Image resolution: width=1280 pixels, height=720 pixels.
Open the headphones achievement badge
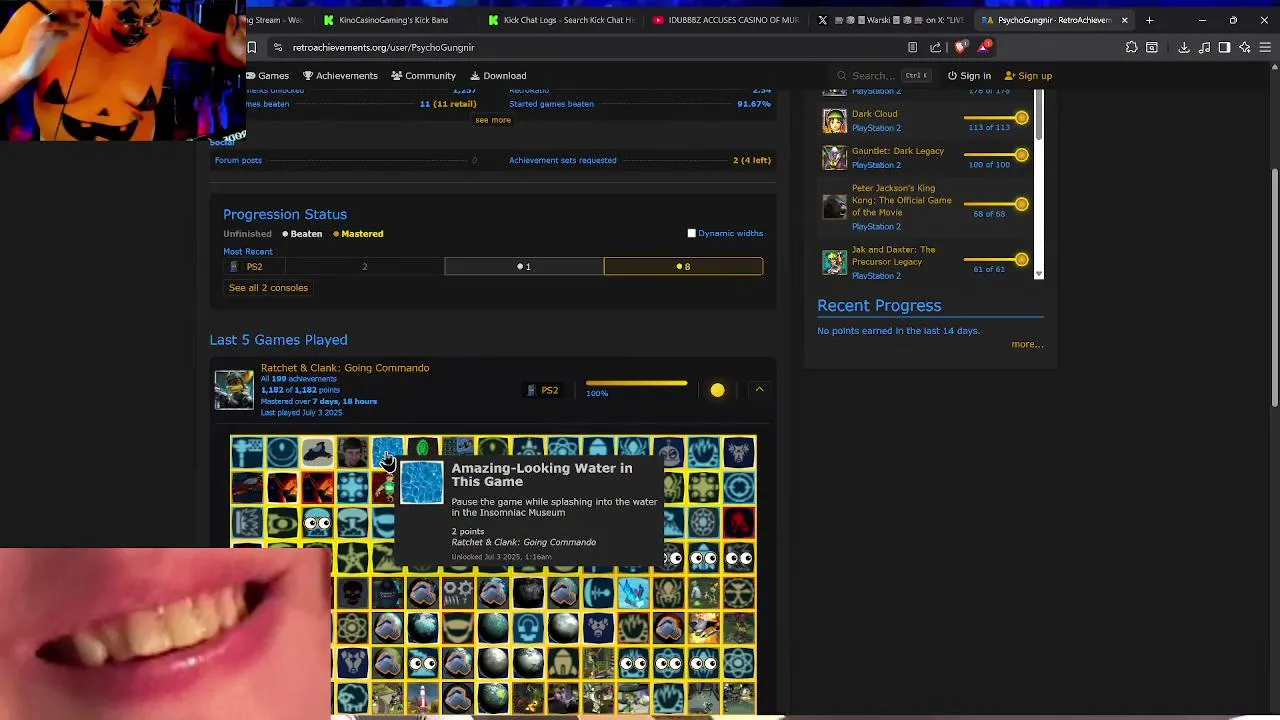pyautogui.click(x=528, y=628)
